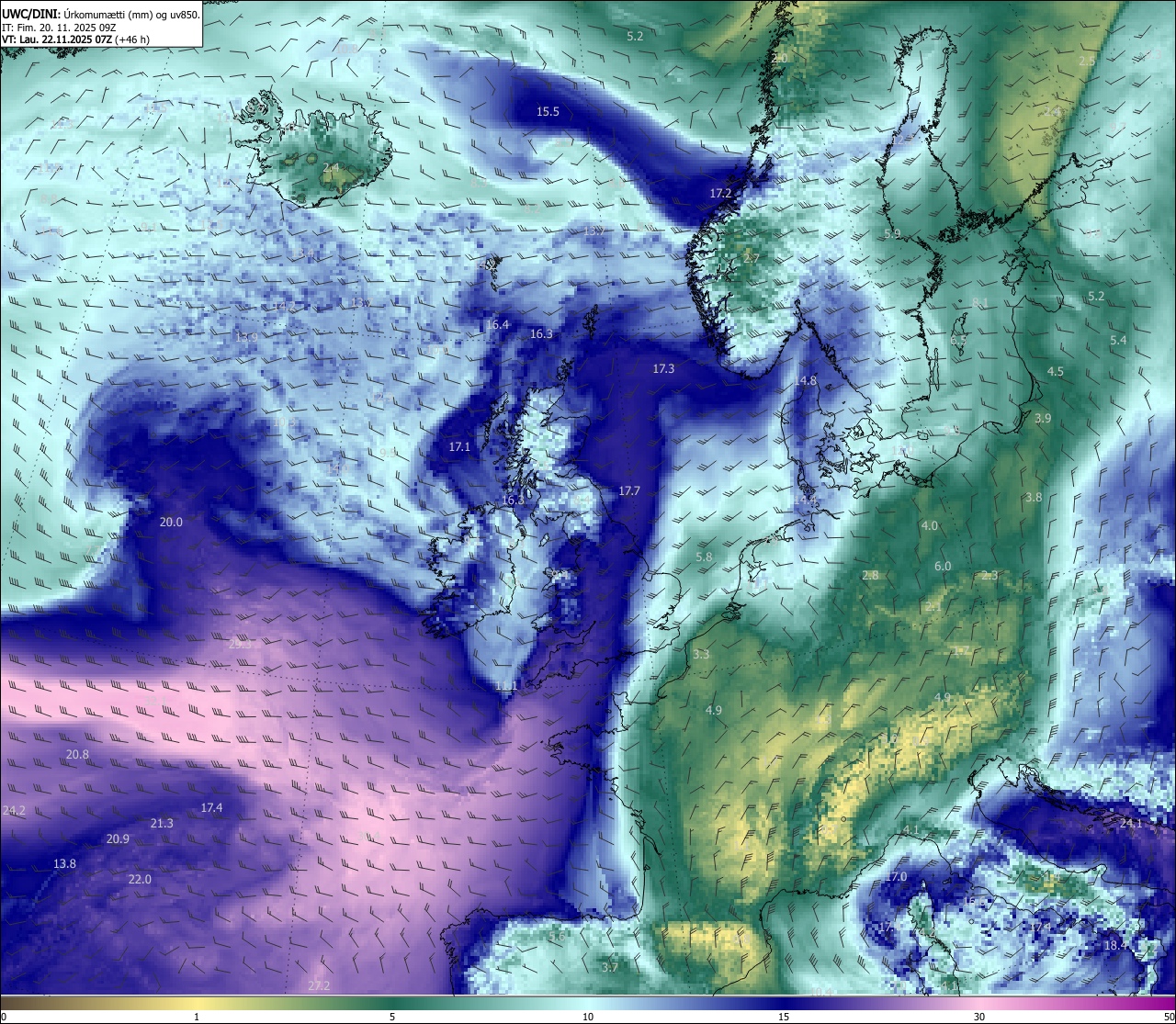
Task: Click the 20.8 value near the left edge
Action: 77,754
